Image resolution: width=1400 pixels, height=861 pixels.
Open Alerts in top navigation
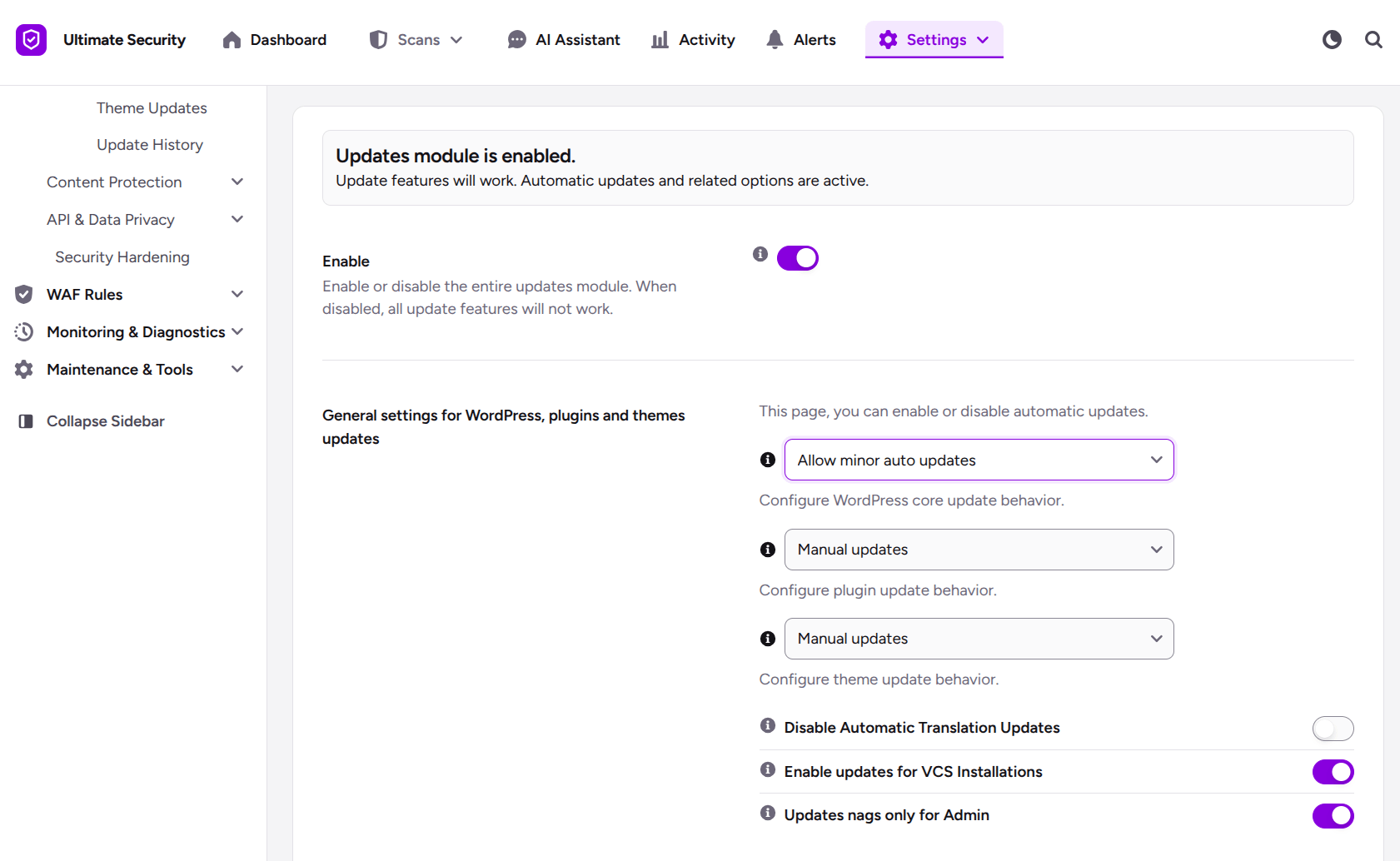[801, 40]
